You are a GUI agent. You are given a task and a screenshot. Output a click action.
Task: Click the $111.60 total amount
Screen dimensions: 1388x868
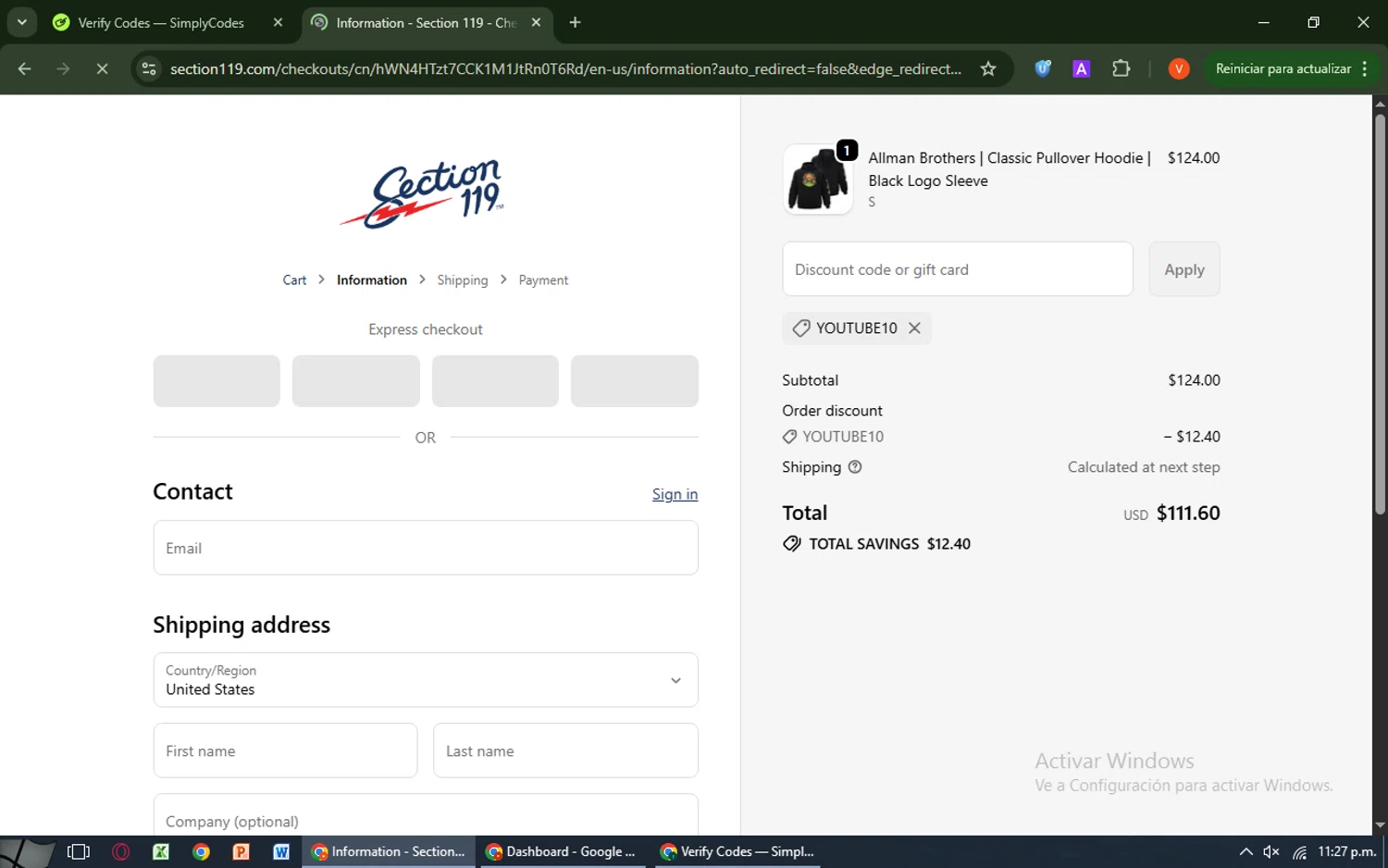click(x=1188, y=514)
